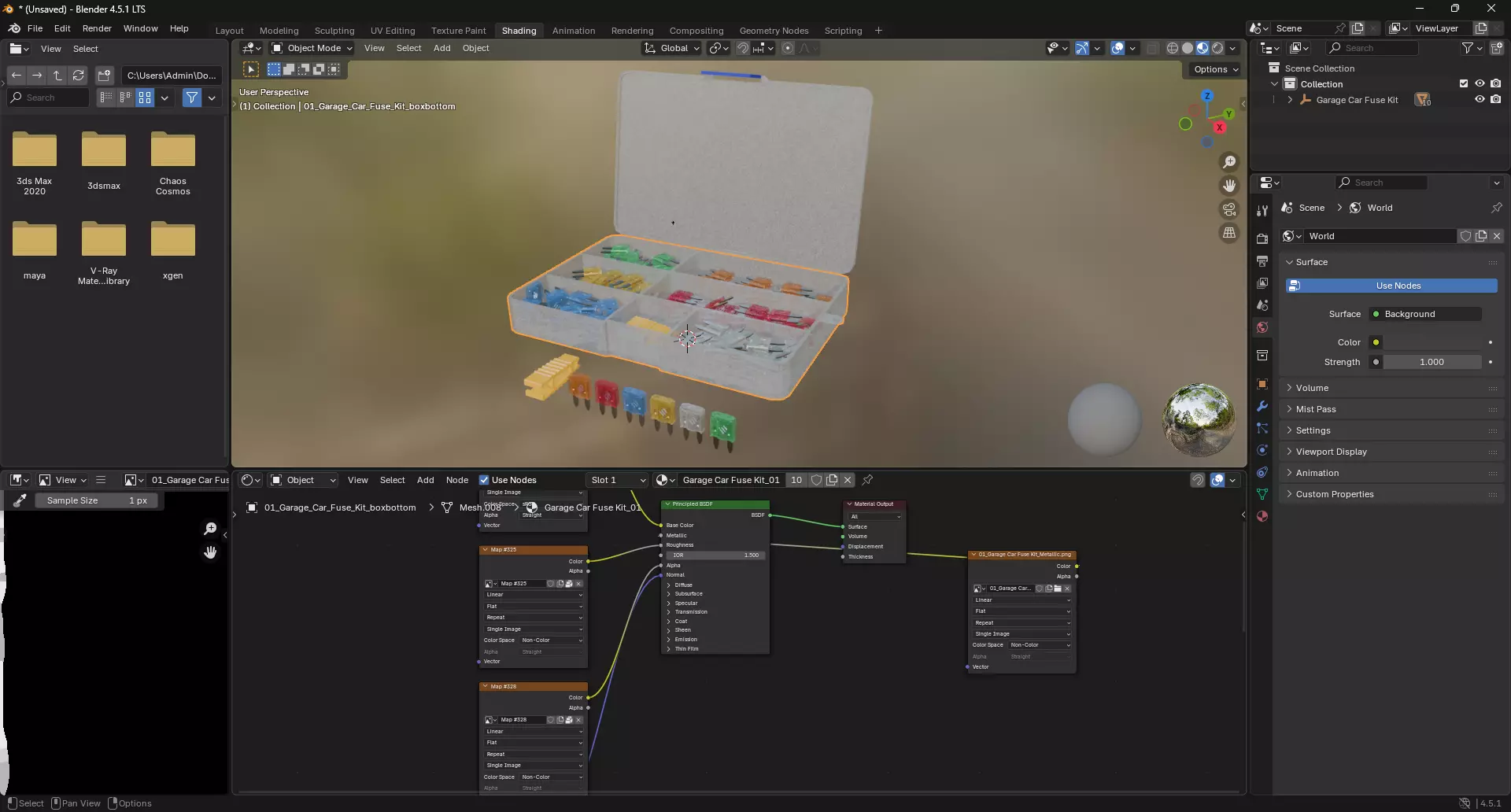This screenshot has width=1511, height=812.
Task: Open the Slot 1 material slot dropdown
Action: 618,480
